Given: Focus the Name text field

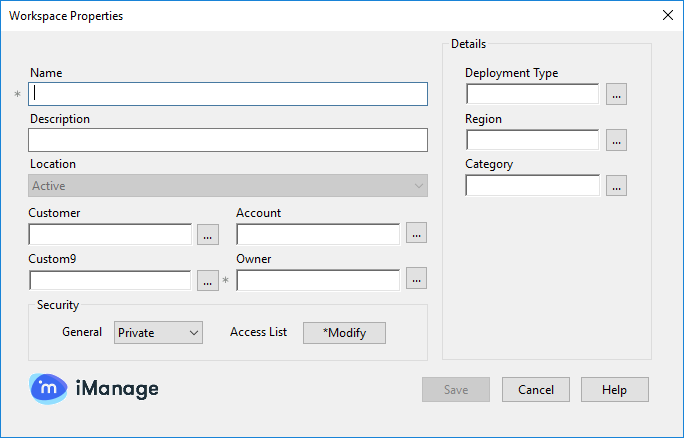Looking at the screenshot, I should point(228,94).
